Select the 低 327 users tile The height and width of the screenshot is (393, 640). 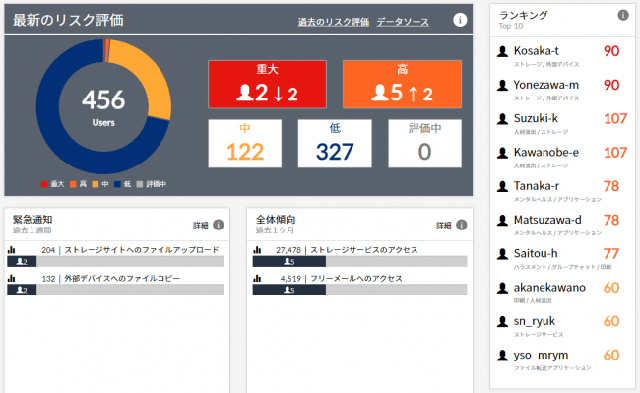[335, 143]
